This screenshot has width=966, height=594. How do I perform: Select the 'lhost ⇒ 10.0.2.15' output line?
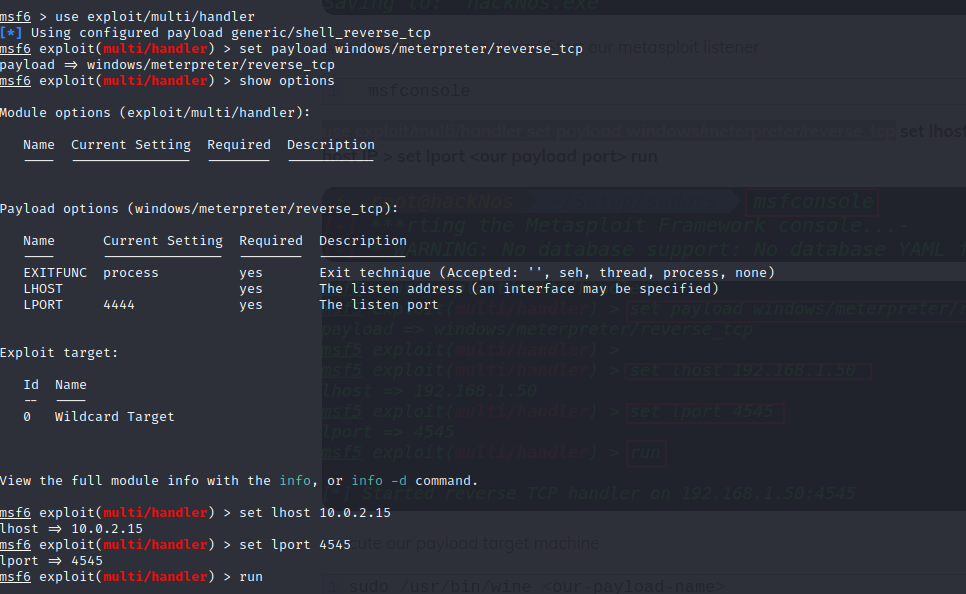pyautogui.click(x=71, y=529)
